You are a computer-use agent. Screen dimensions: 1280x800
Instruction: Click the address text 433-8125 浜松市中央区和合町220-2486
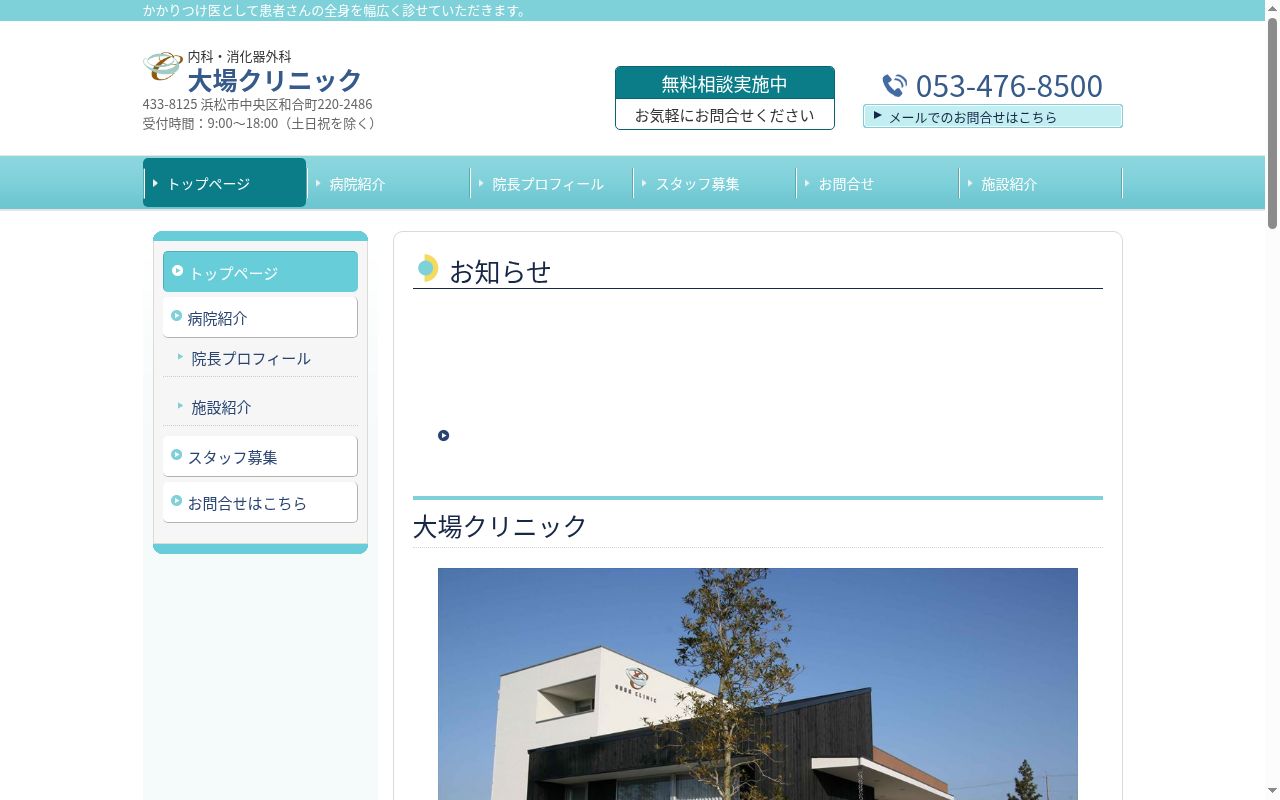pyautogui.click(x=258, y=104)
